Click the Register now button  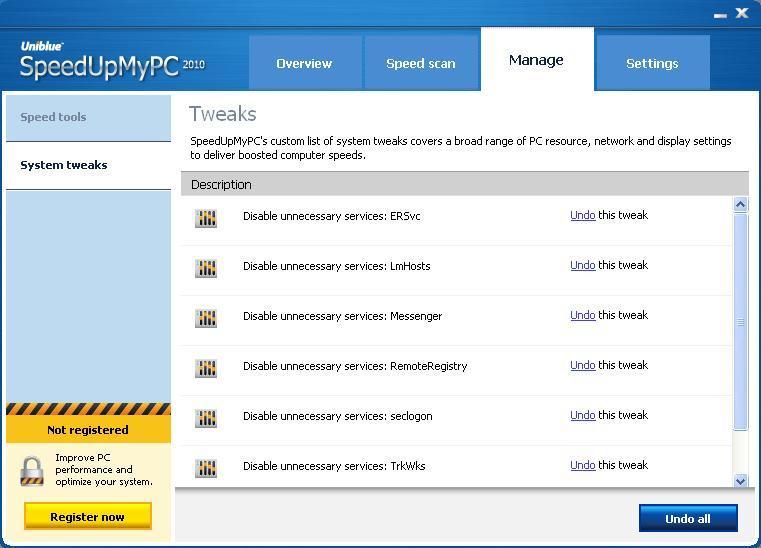point(88,517)
